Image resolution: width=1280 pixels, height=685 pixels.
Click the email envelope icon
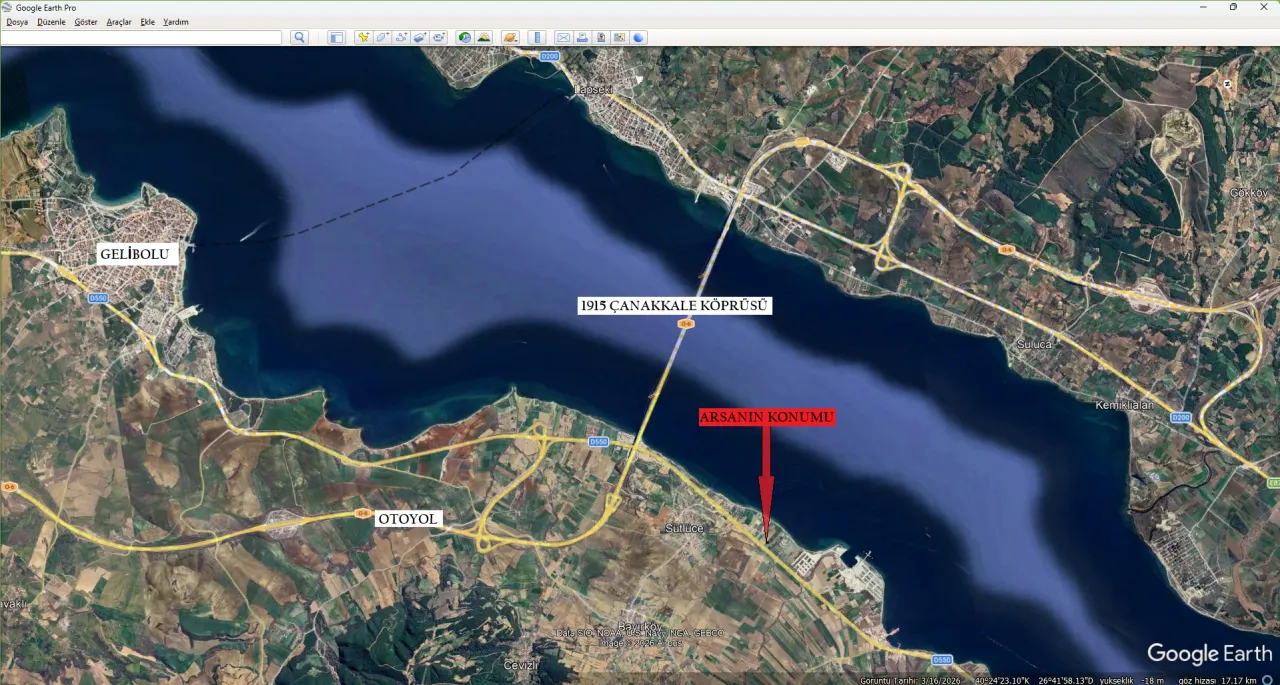click(563, 37)
